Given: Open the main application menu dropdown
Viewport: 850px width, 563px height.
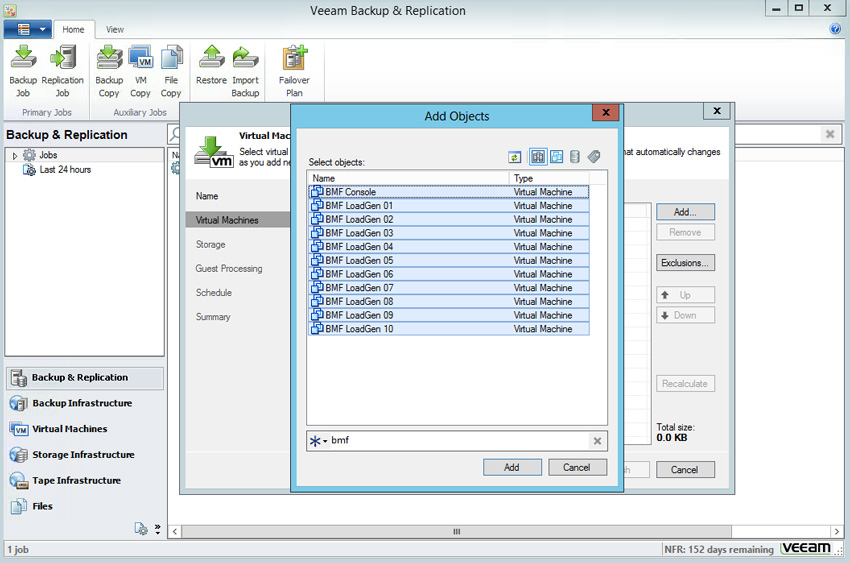Looking at the screenshot, I should pos(28,29).
